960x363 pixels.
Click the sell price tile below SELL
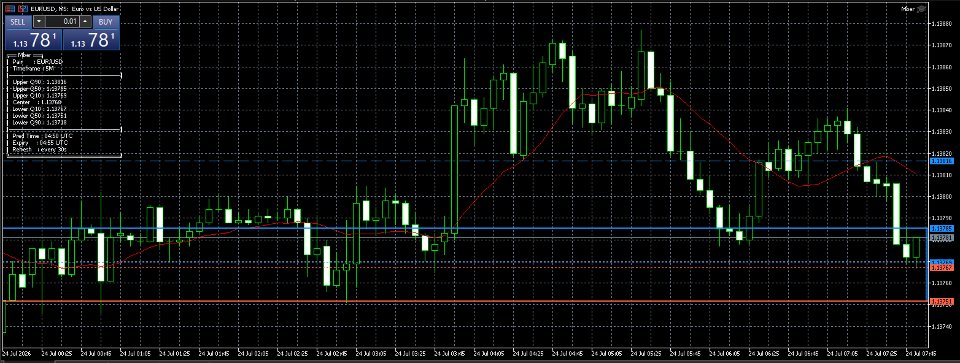34,40
